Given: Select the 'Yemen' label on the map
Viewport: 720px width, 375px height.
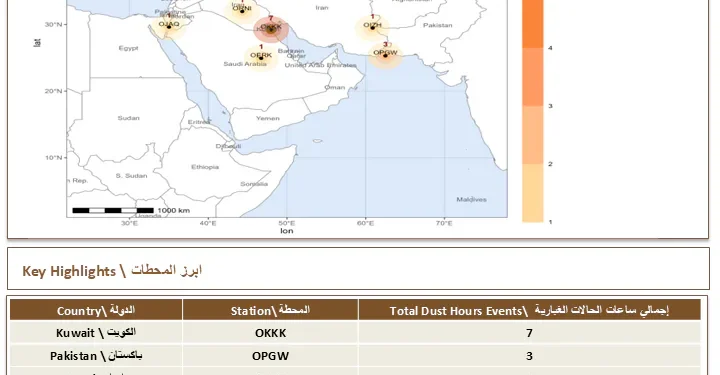Looking at the screenshot, I should coord(268,118).
